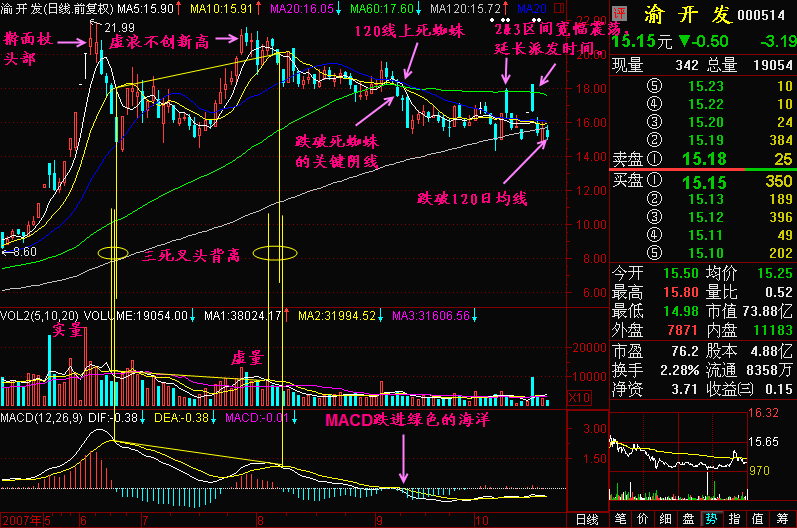Open the 笔 tick-by-tick tab

(620, 519)
